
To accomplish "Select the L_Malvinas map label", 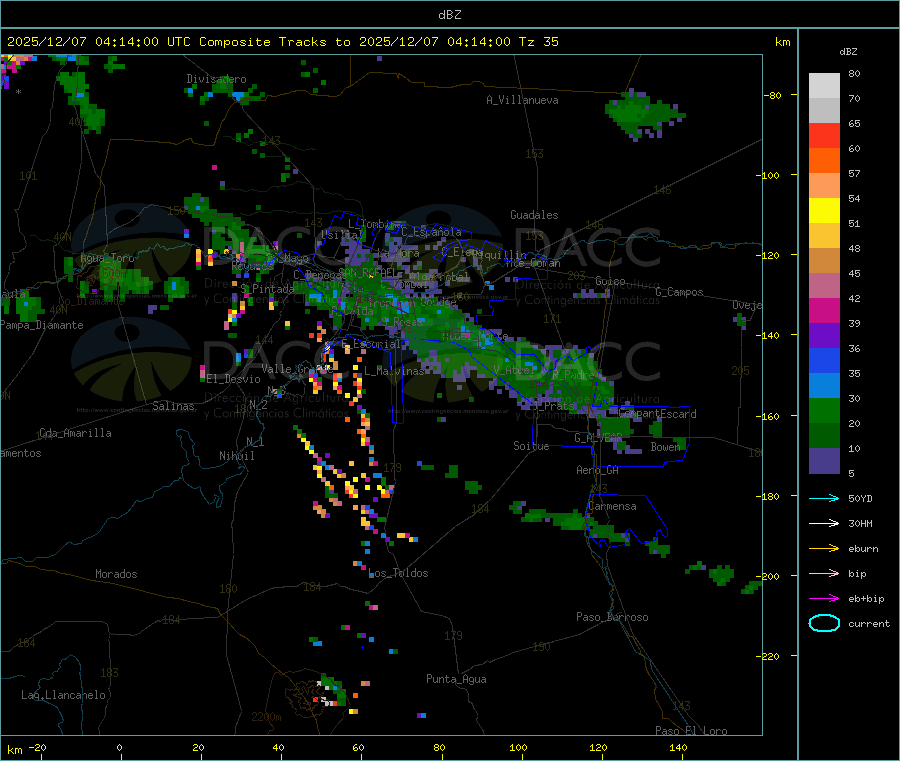I will (394, 372).
